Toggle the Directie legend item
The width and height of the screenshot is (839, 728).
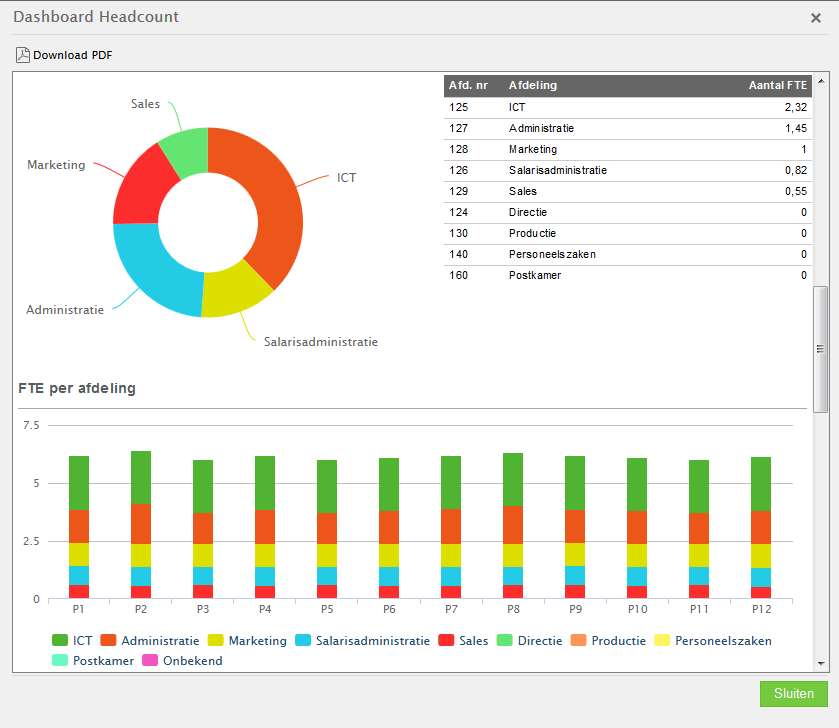[x=530, y=640]
